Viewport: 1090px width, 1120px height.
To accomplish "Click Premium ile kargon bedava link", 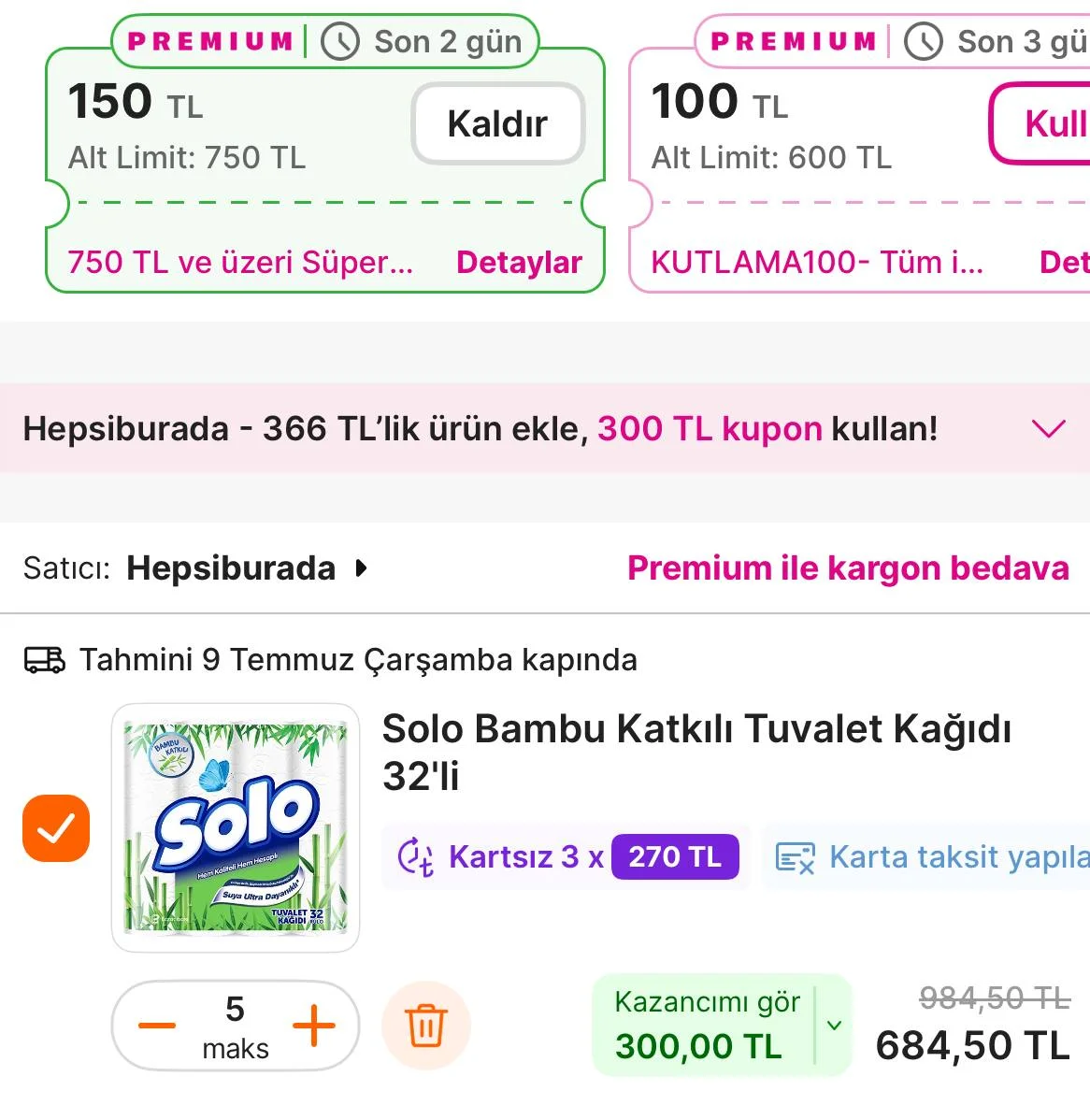I will (x=848, y=568).
